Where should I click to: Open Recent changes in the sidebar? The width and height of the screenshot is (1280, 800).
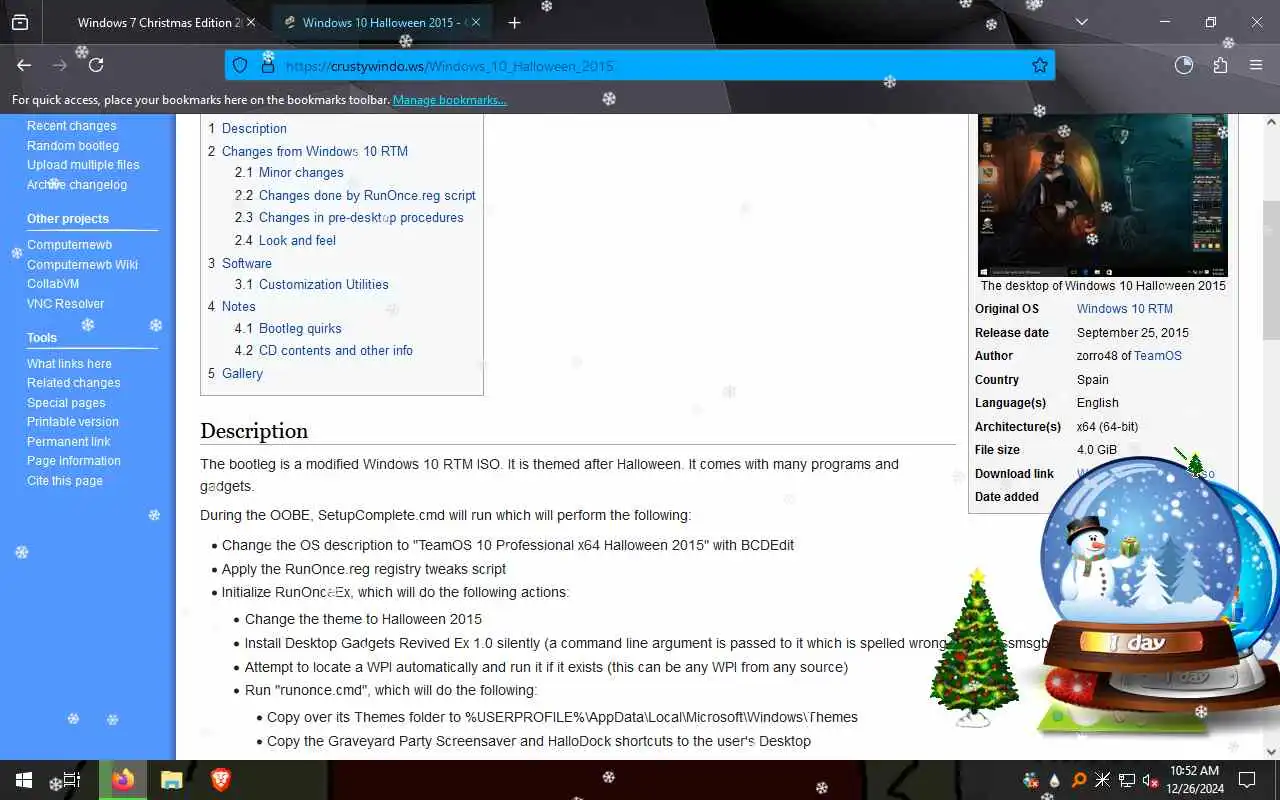click(72, 126)
